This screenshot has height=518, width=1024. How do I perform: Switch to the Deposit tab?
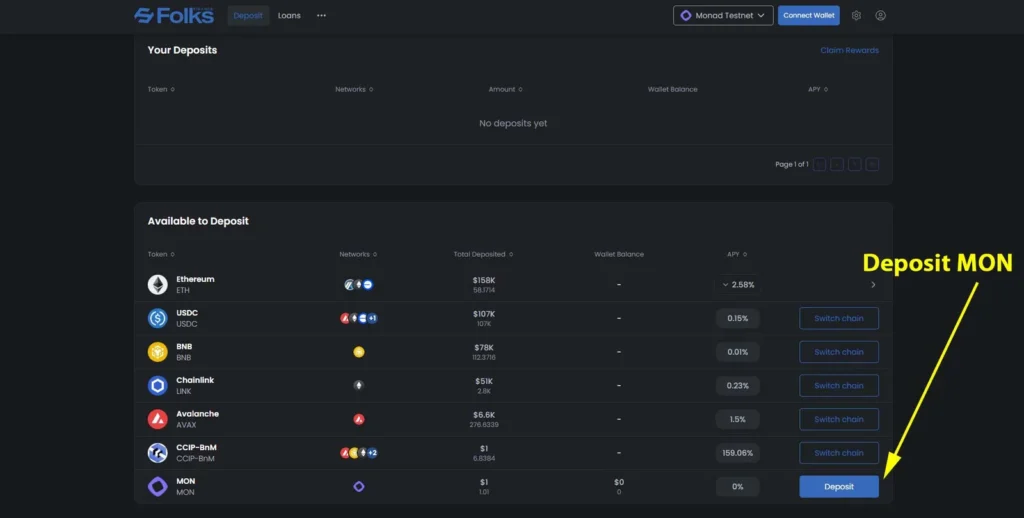(x=248, y=15)
